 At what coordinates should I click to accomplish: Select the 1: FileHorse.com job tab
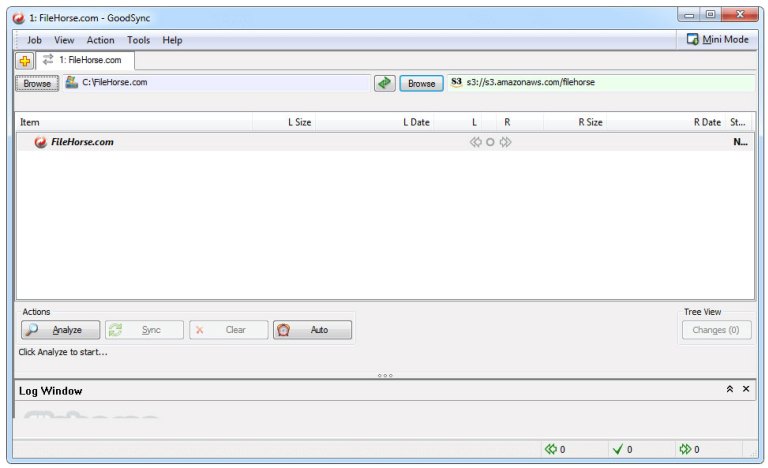[85, 60]
